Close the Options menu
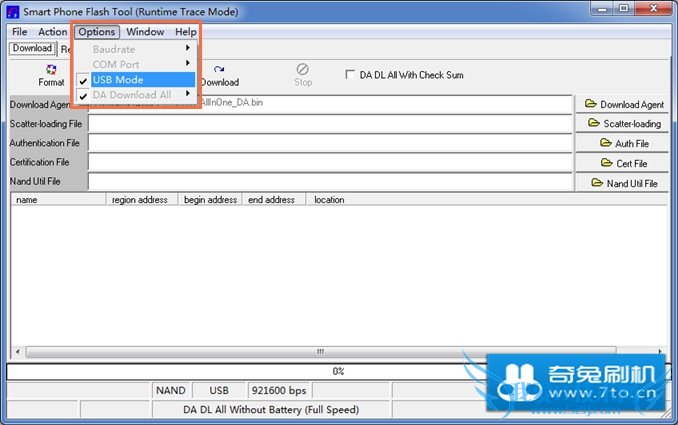This screenshot has width=678, height=425. [96, 32]
